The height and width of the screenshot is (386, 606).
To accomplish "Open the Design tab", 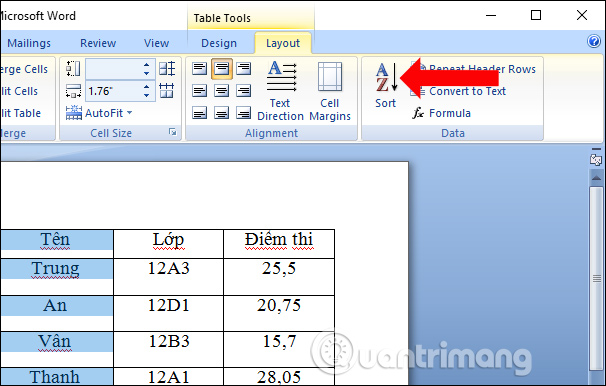I will (219, 43).
